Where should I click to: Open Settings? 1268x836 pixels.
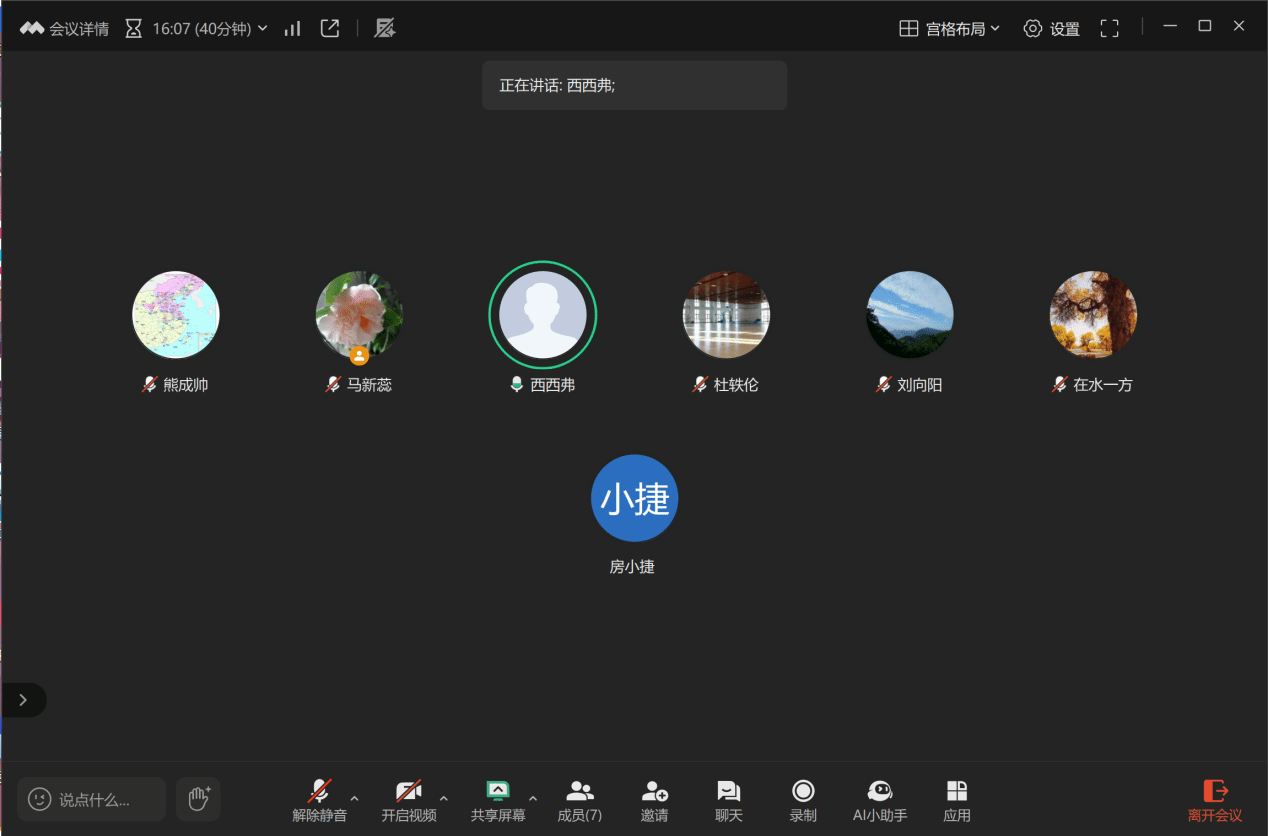pos(1051,29)
